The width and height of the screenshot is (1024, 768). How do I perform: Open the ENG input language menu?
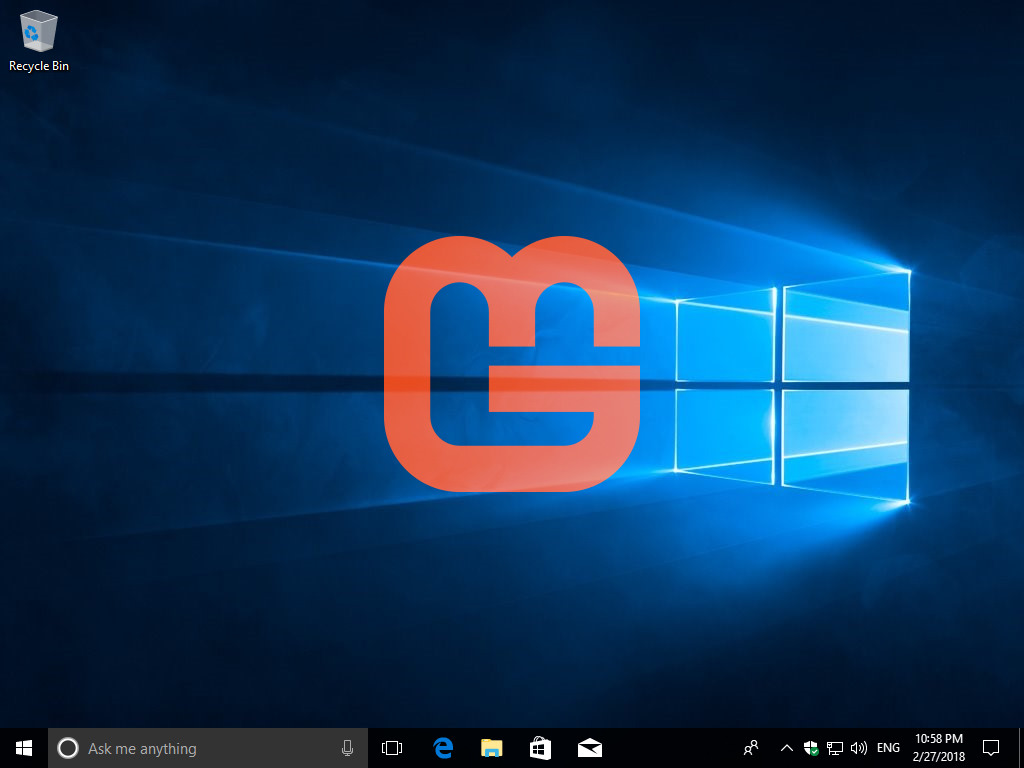[888, 747]
